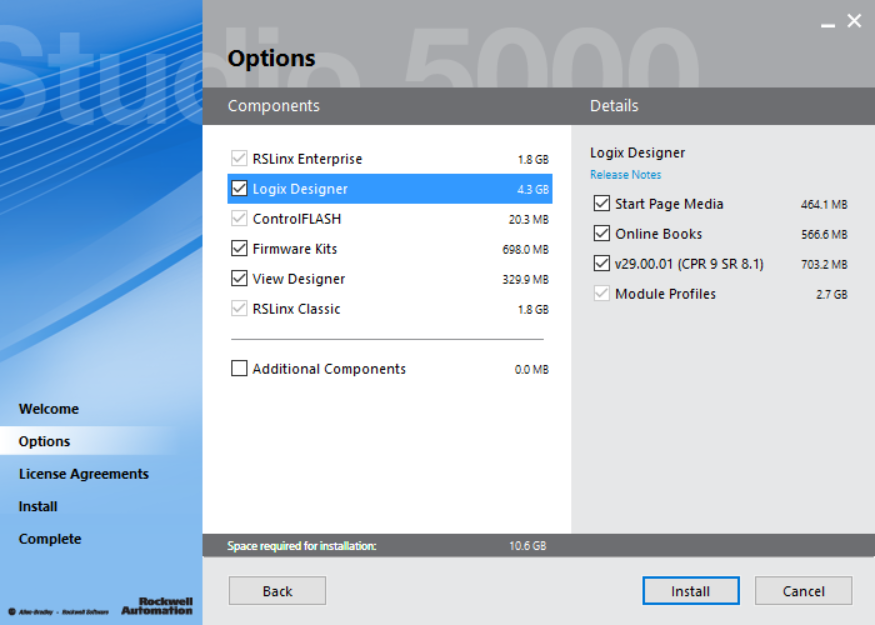Toggle the RSLinx Enterprise checkbox
The height and width of the screenshot is (625, 875).
pos(239,158)
